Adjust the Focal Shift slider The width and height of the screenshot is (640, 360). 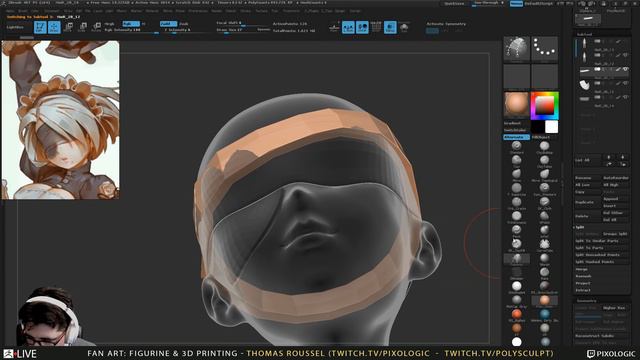pos(243,23)
